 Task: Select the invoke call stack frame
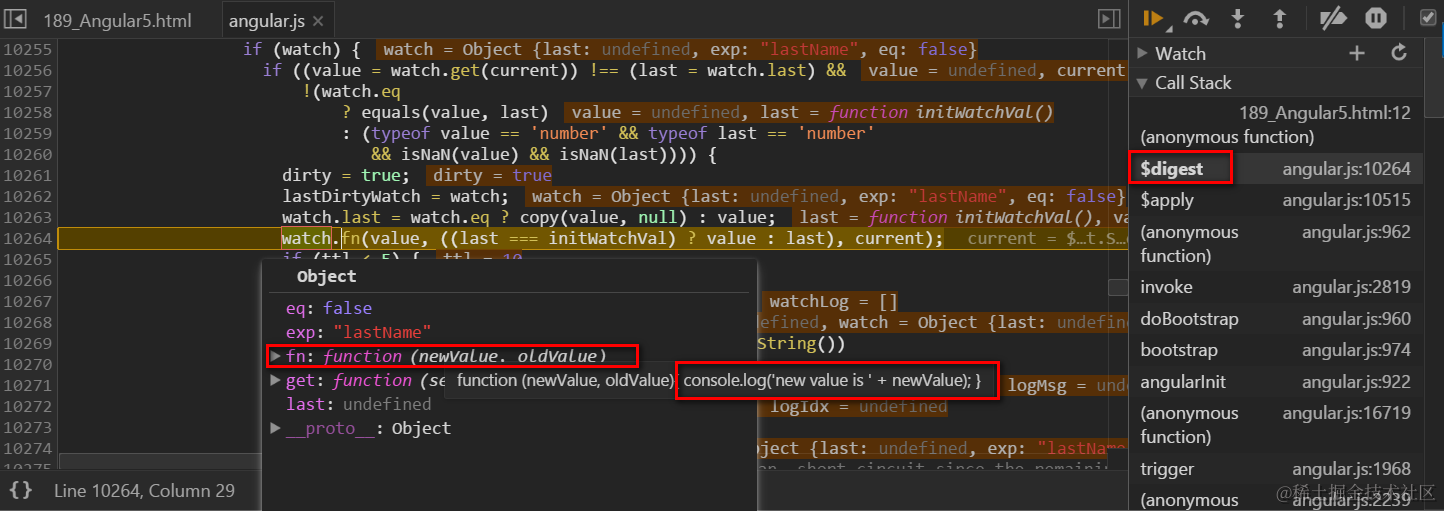[x=1276, y=287]
